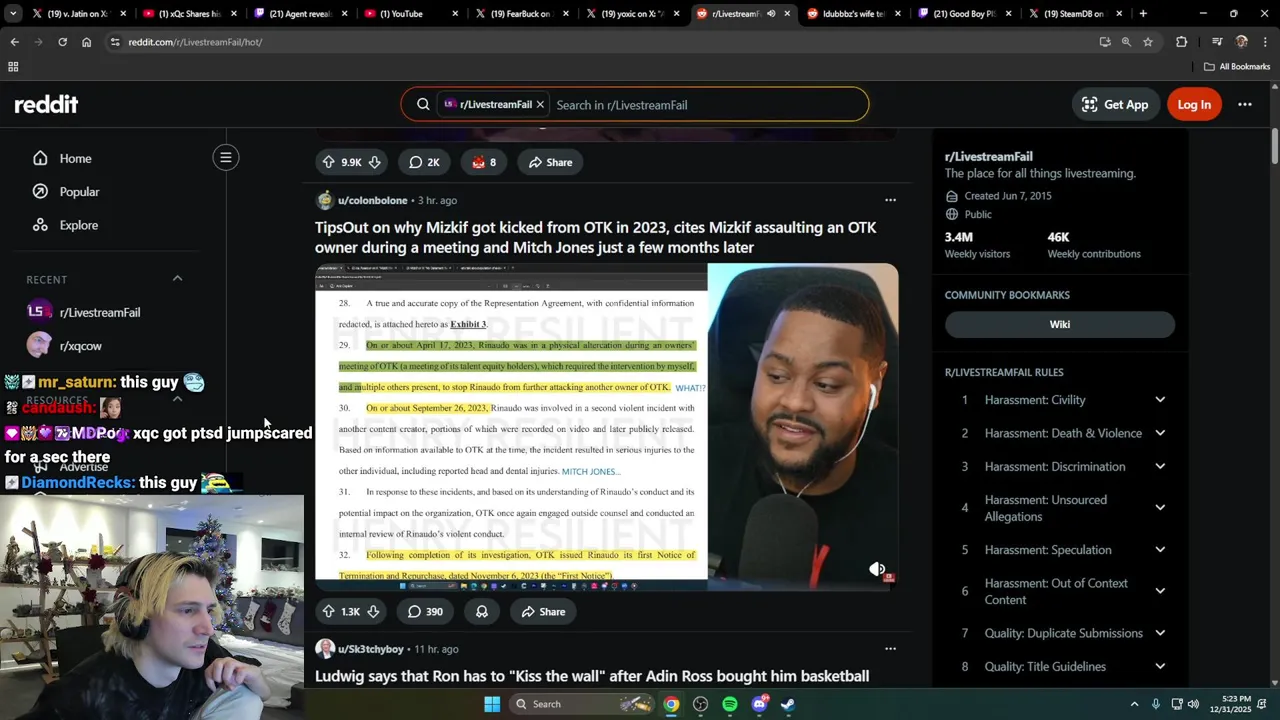Screen dimensions: 1280x720
Task: Remove r/LivestreamFail search filter
Action: (x=540, y=104)
